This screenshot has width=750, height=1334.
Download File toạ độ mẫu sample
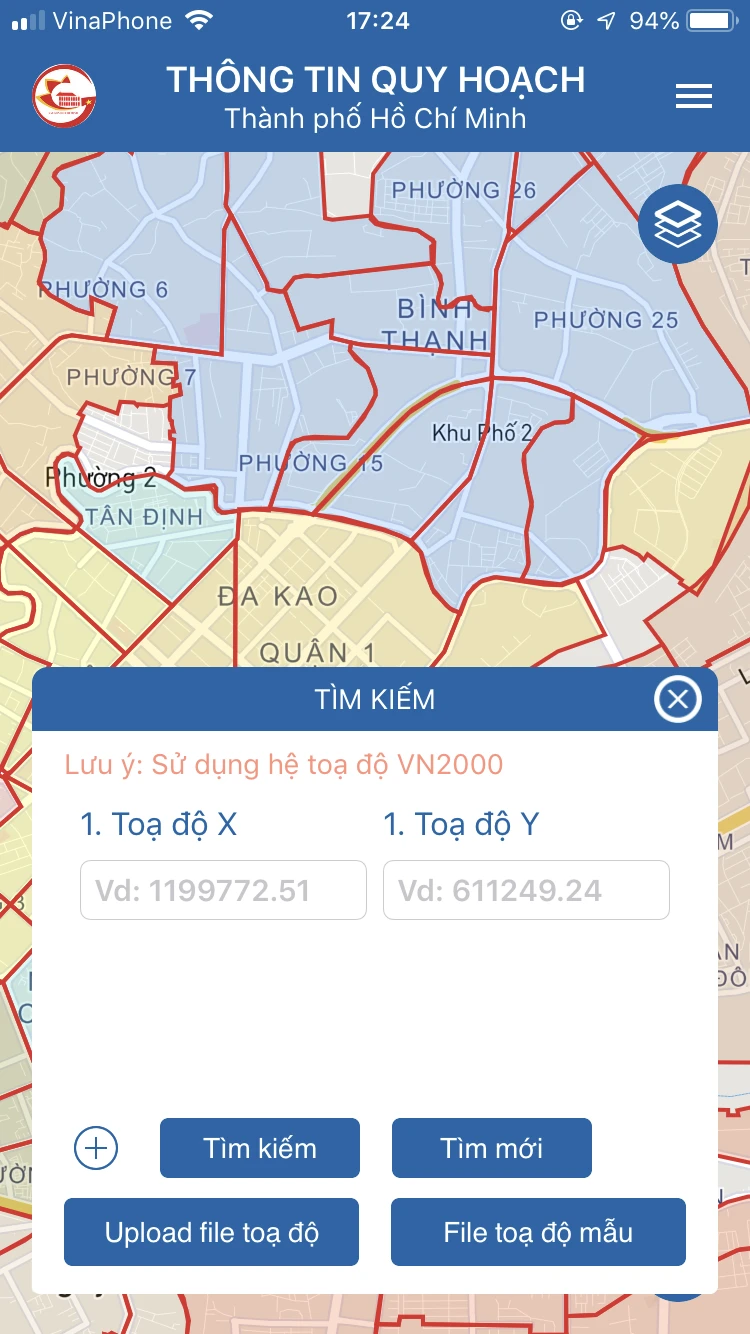538,1232
